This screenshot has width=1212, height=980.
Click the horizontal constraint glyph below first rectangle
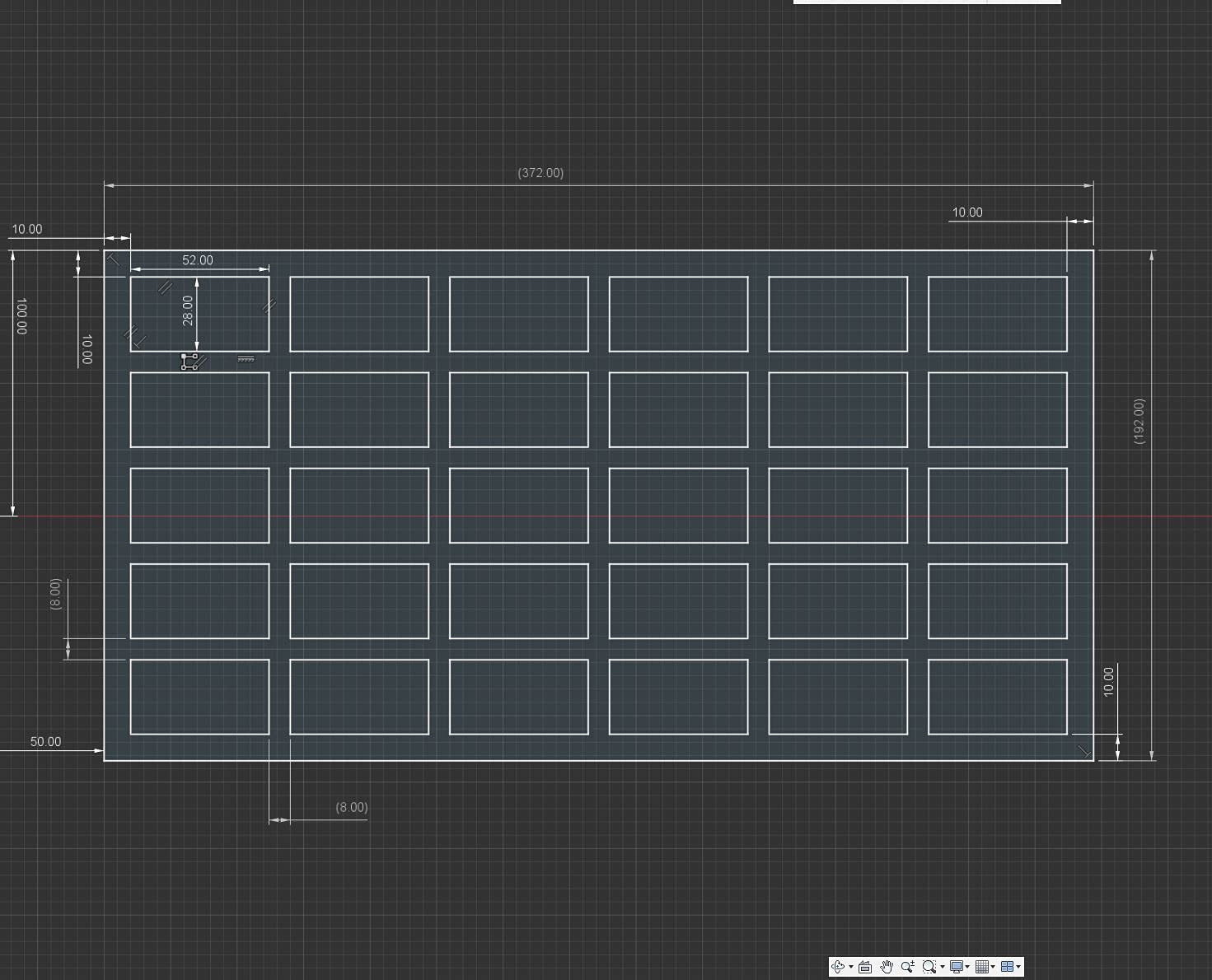(x=246, y=359)
